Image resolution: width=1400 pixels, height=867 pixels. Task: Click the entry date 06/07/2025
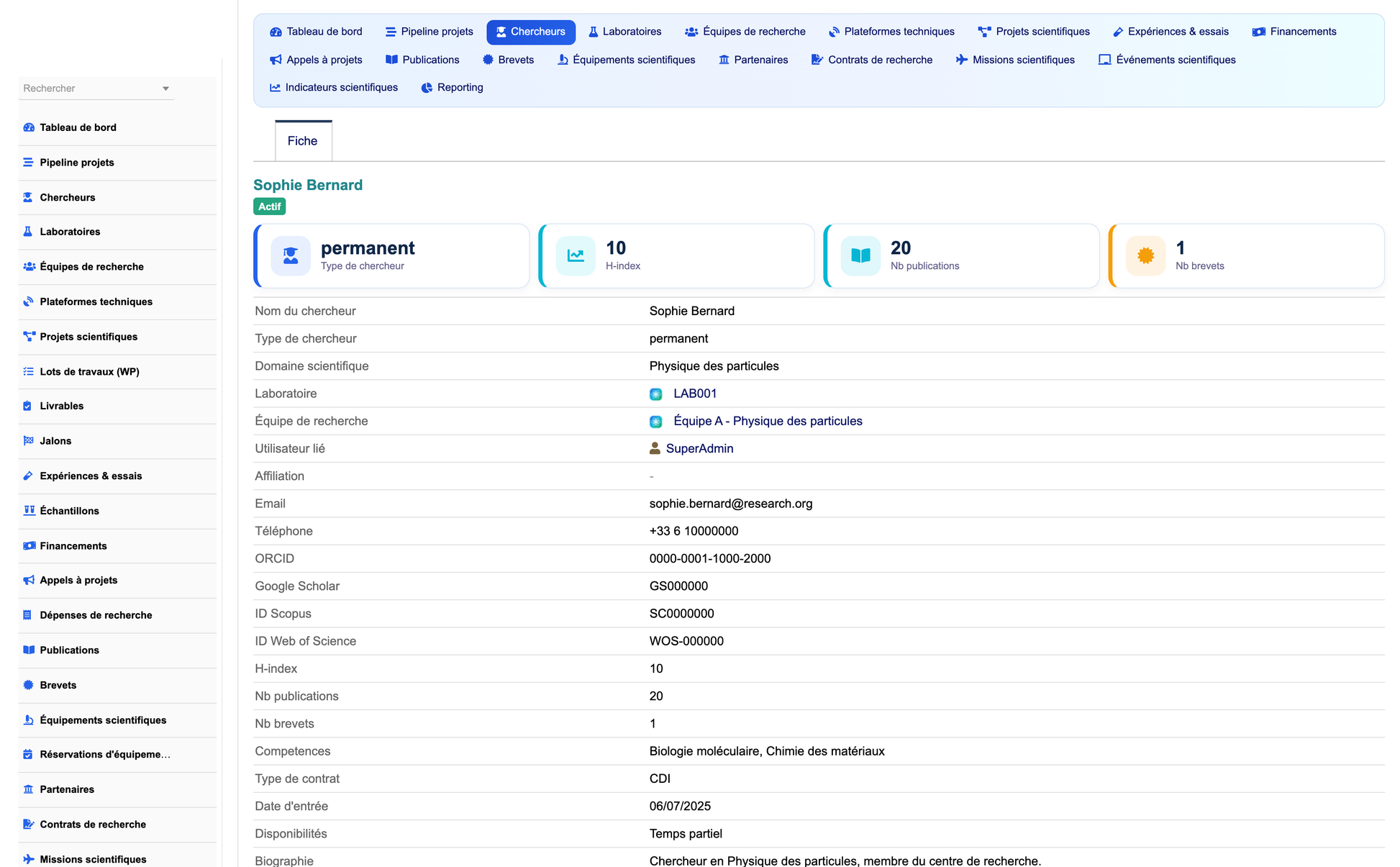(680, 807)
